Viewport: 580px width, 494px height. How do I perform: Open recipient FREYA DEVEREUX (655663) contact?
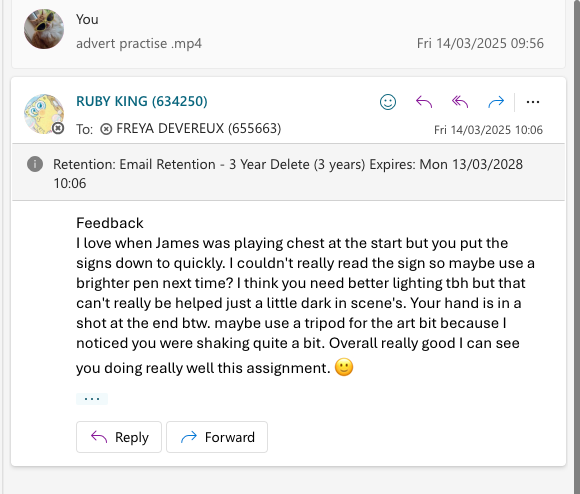tap(199, 129)
